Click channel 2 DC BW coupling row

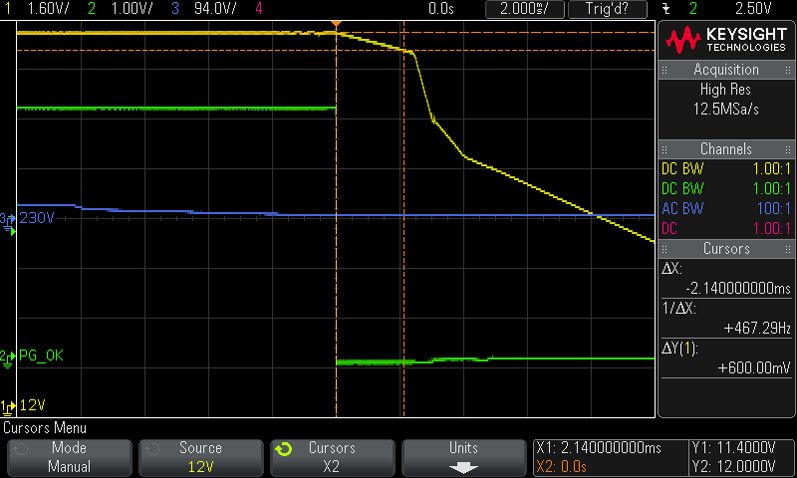[726, 189]
